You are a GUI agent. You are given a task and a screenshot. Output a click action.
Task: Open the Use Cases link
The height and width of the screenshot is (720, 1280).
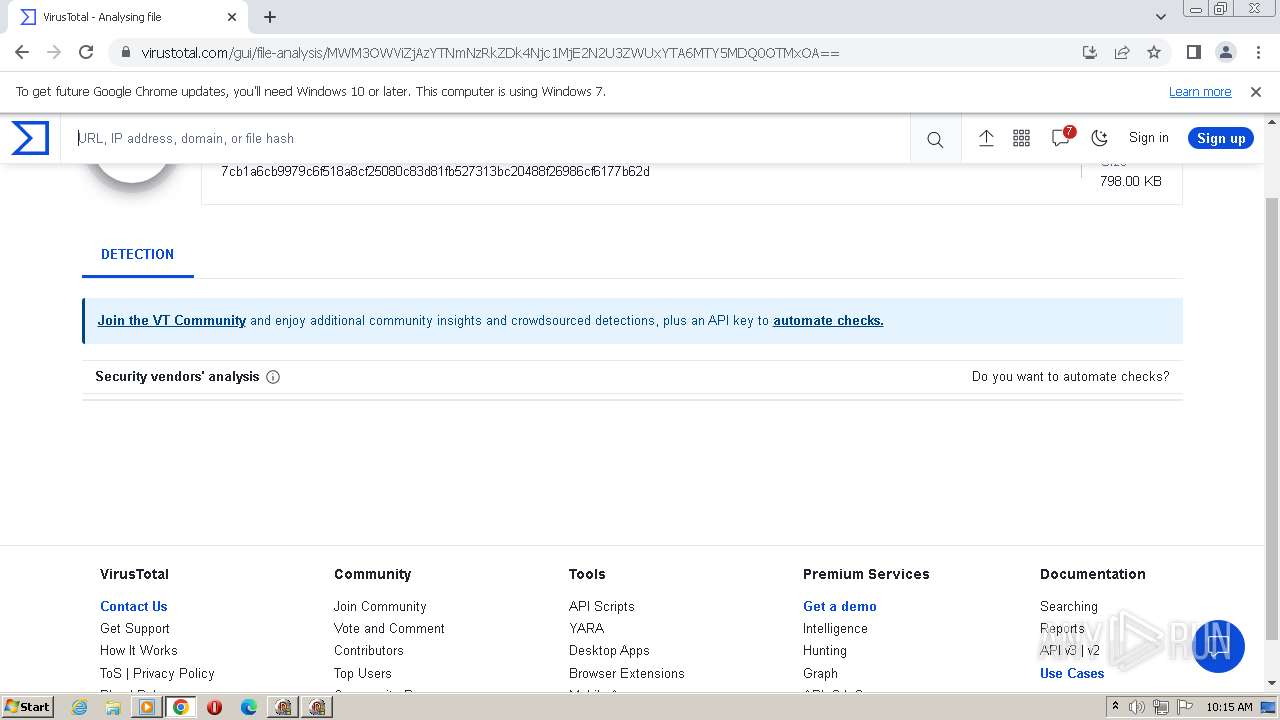1072,673
